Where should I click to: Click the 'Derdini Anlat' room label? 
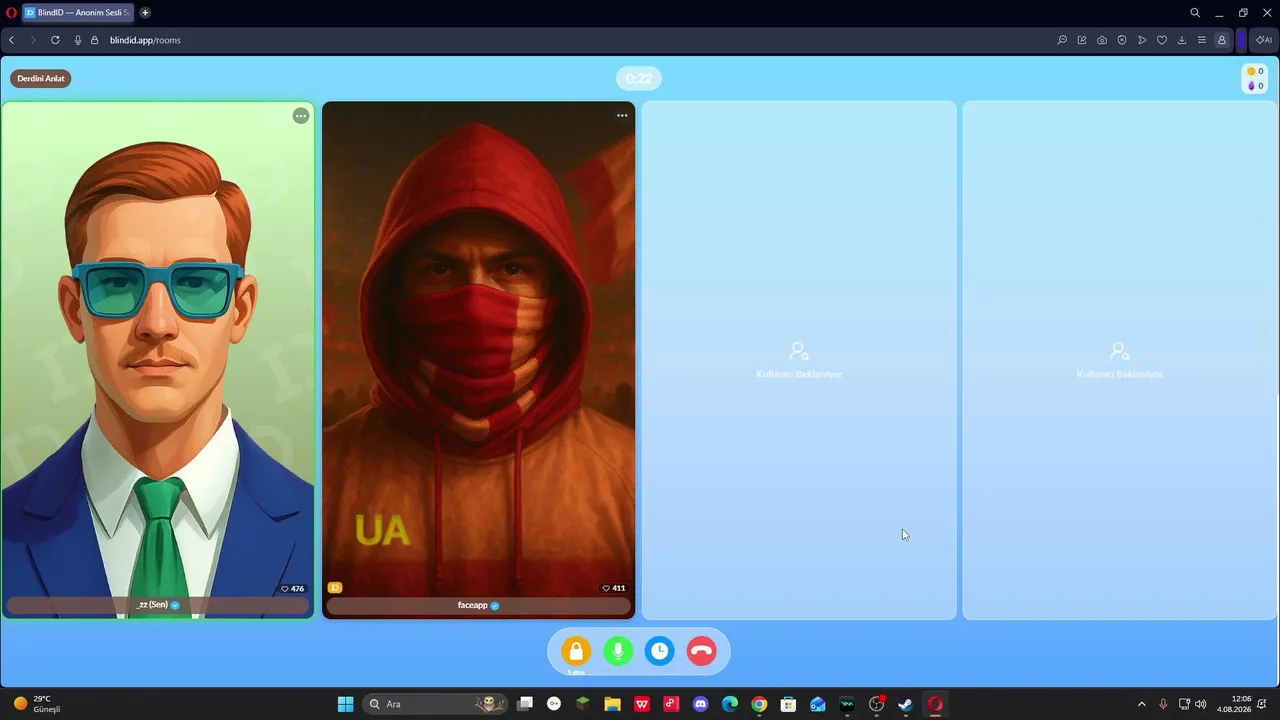41,78
